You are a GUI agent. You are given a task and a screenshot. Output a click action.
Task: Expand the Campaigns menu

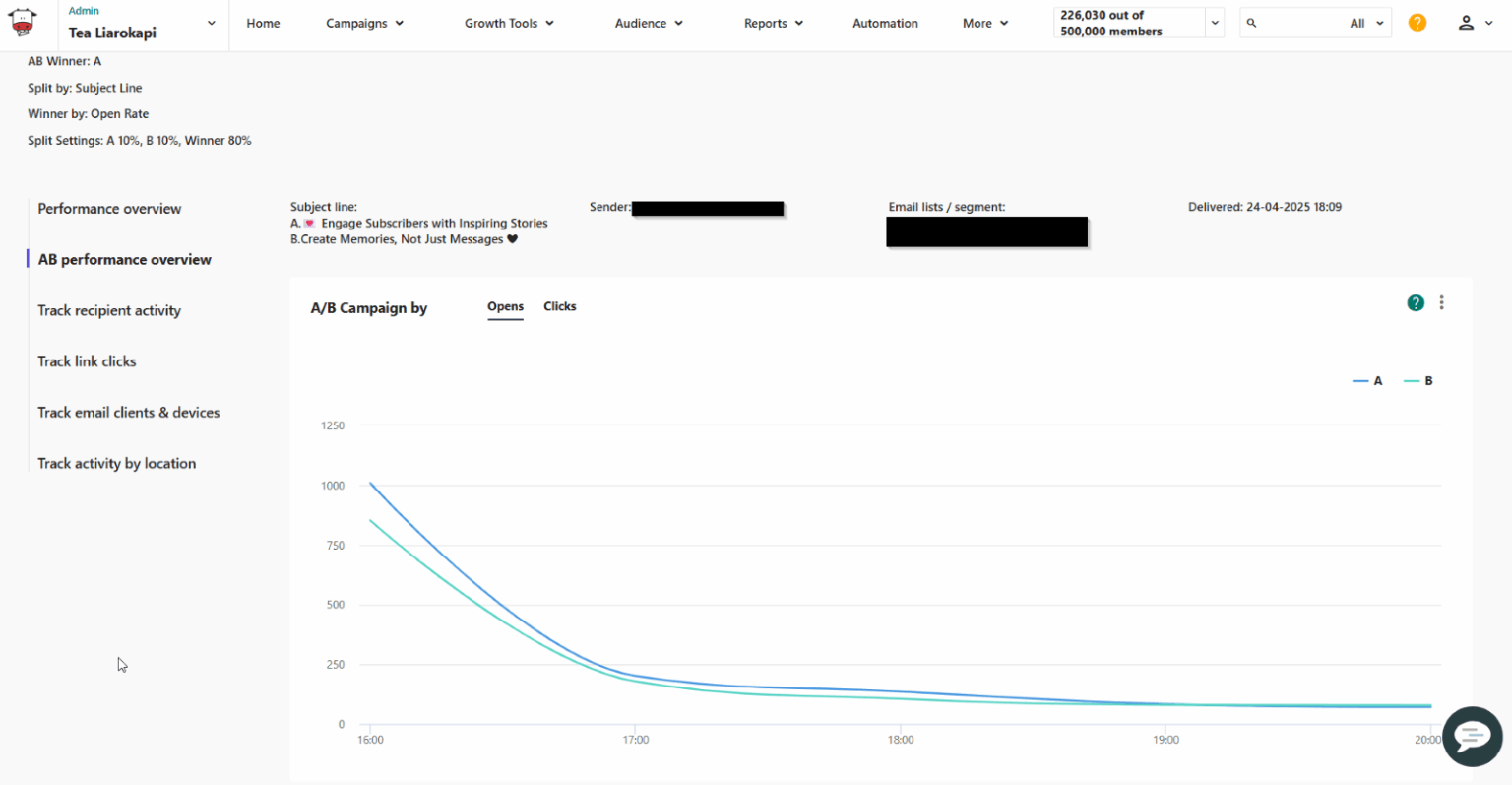point(365,23)
